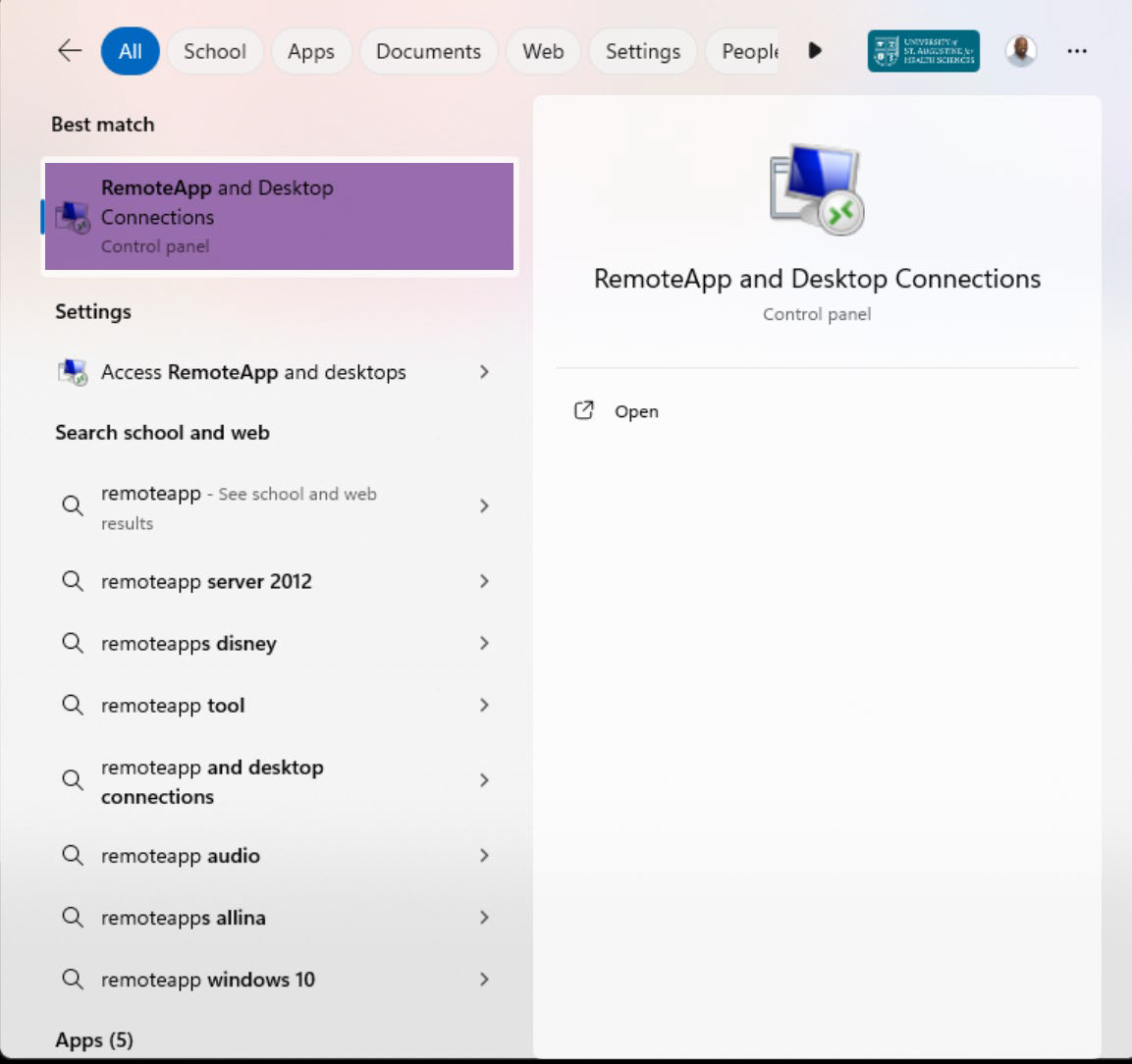Select the All filter tab
Screen dimensions: 1132x1064
[130, 51]
